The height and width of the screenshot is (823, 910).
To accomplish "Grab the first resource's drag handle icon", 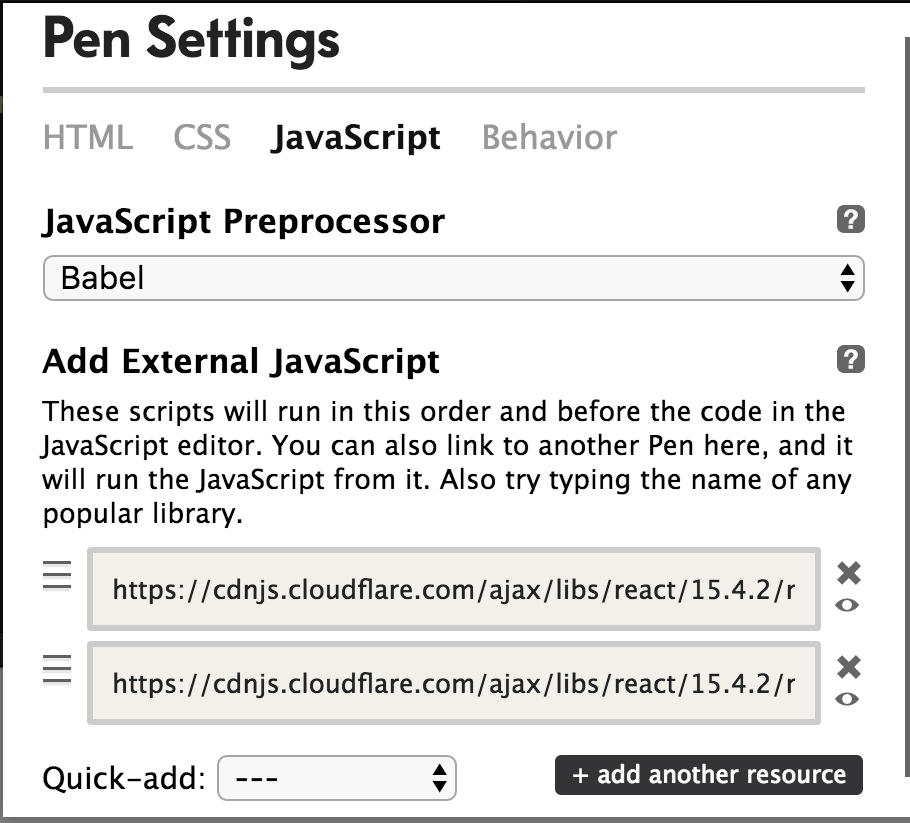I will [x=57, y=576].
